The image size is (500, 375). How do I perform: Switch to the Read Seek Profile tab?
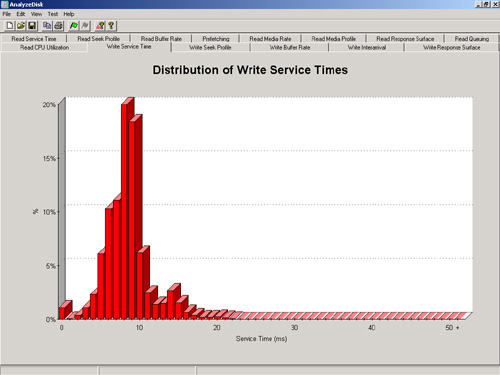pos(98,39)
